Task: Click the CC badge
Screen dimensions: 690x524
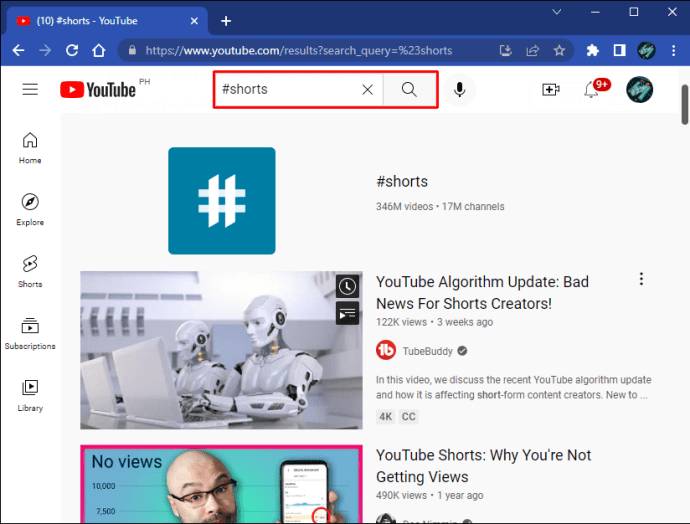Action: 408,417
